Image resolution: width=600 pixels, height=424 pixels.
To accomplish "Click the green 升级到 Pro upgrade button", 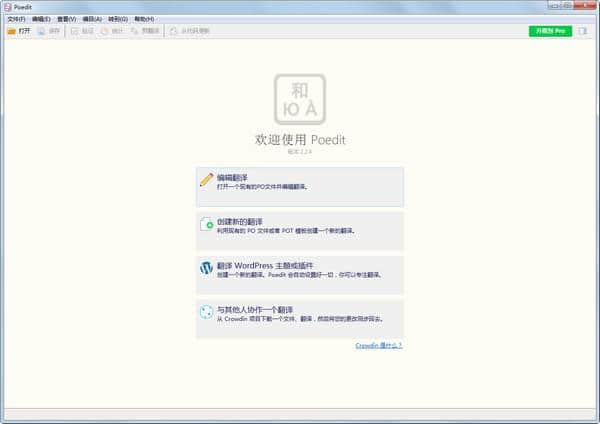I will [x=550, y=31].
